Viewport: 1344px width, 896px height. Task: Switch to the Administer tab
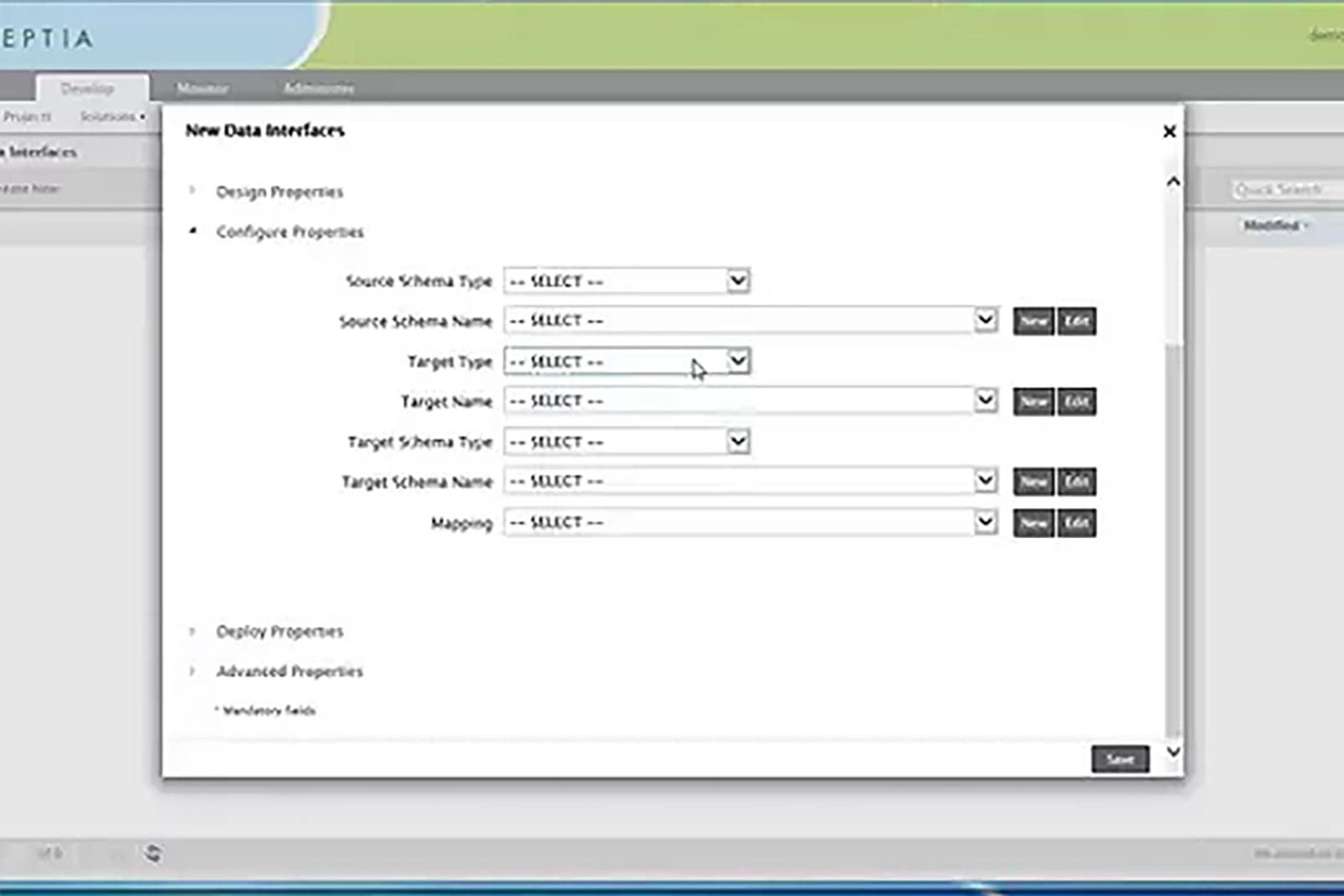point(319,88)
